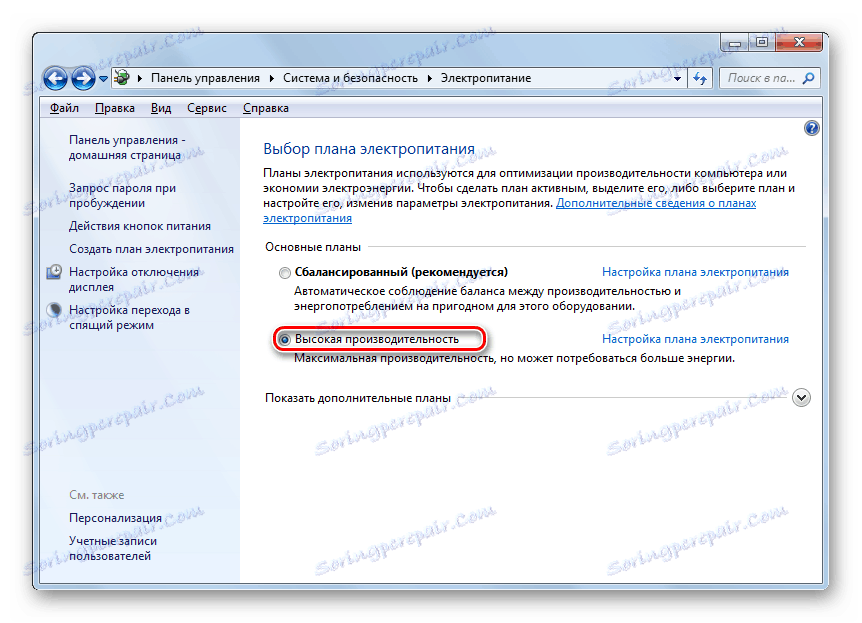862x623 pixels.
Task: Open 'Учетные записи пользователей' link
Action: pos(113,548)
